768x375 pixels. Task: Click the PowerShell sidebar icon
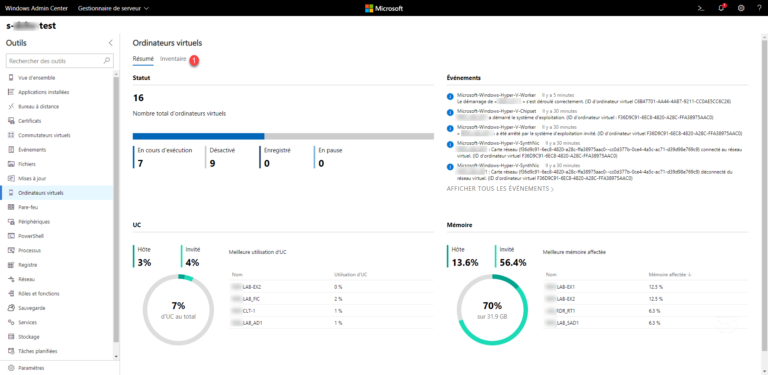tap(11, 236)
